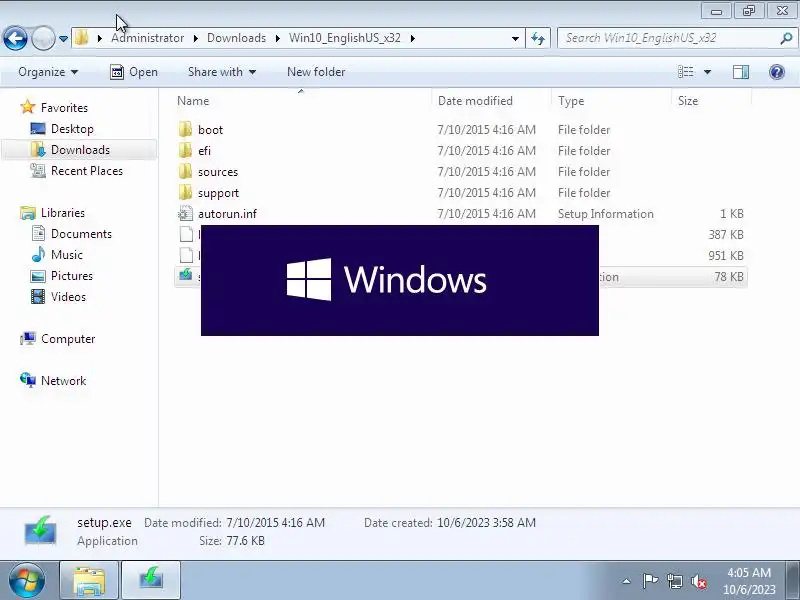Click Open on the toolbar
This screenshot has height=600, width=800.
[134, 72]
